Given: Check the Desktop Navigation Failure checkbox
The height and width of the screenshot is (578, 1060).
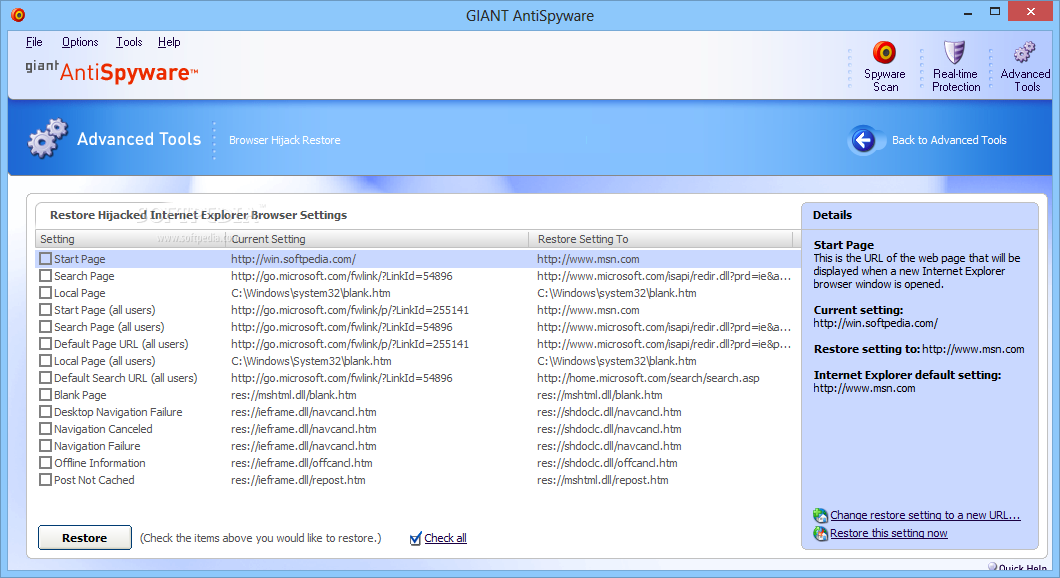Looking at the screenshot, I should 45,412.
